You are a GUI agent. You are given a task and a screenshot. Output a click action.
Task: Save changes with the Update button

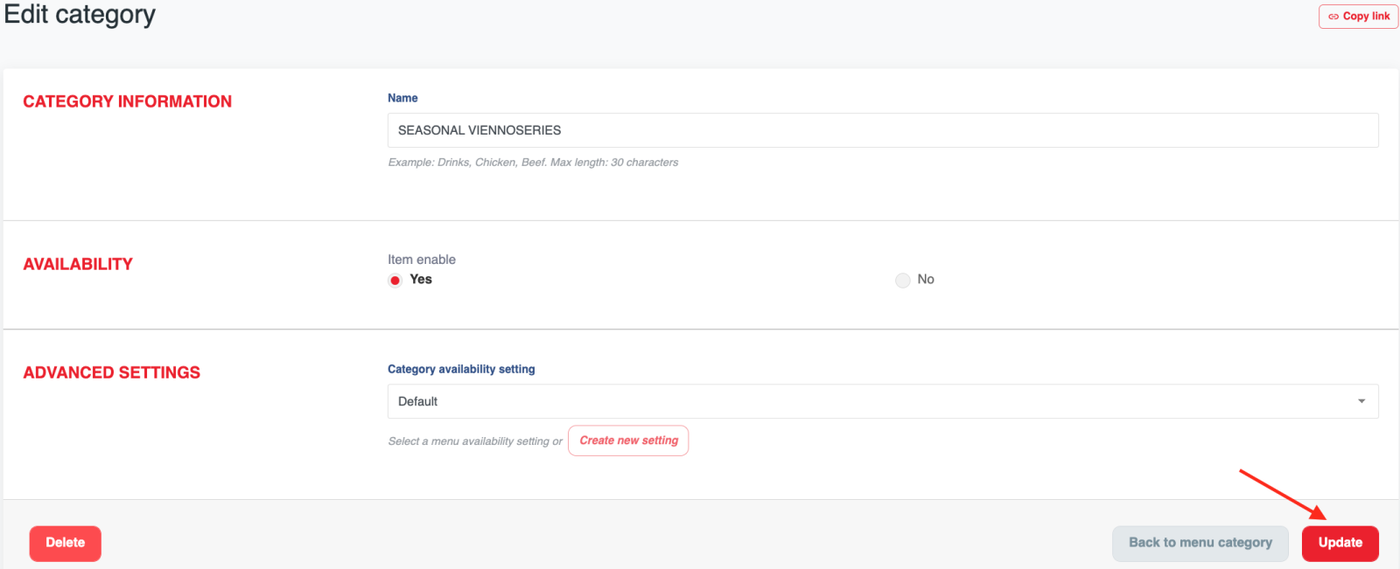(x=1340, y=543)
